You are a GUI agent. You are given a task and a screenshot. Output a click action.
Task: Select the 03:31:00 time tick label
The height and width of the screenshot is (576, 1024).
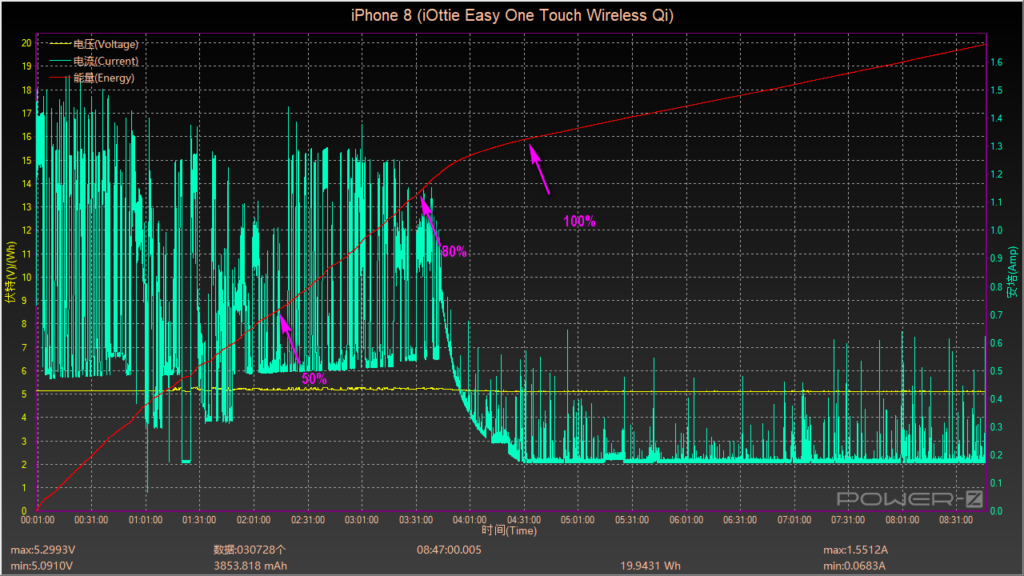416,520
